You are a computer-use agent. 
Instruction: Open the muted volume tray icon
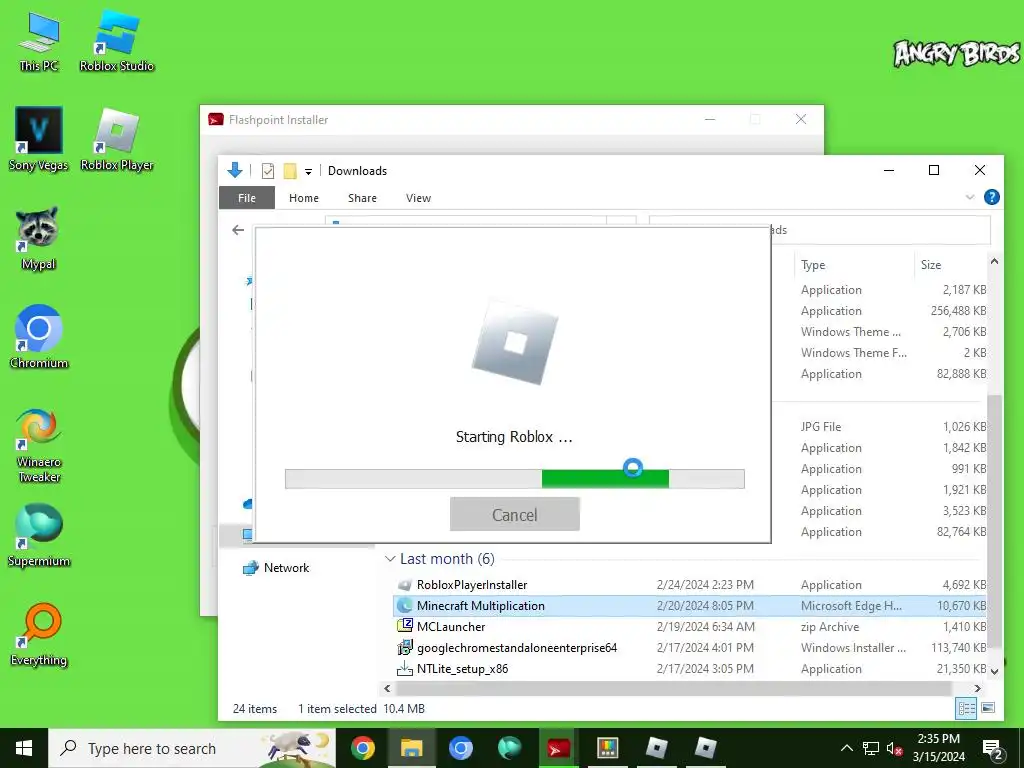(x=894, y=748)
